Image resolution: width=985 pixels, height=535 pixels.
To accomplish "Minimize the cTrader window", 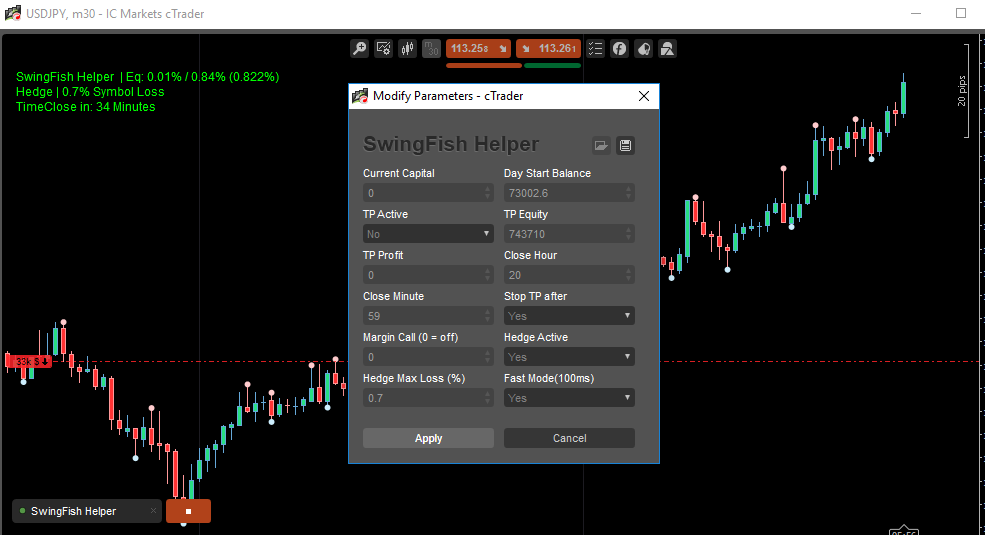I will pos(916,13).
